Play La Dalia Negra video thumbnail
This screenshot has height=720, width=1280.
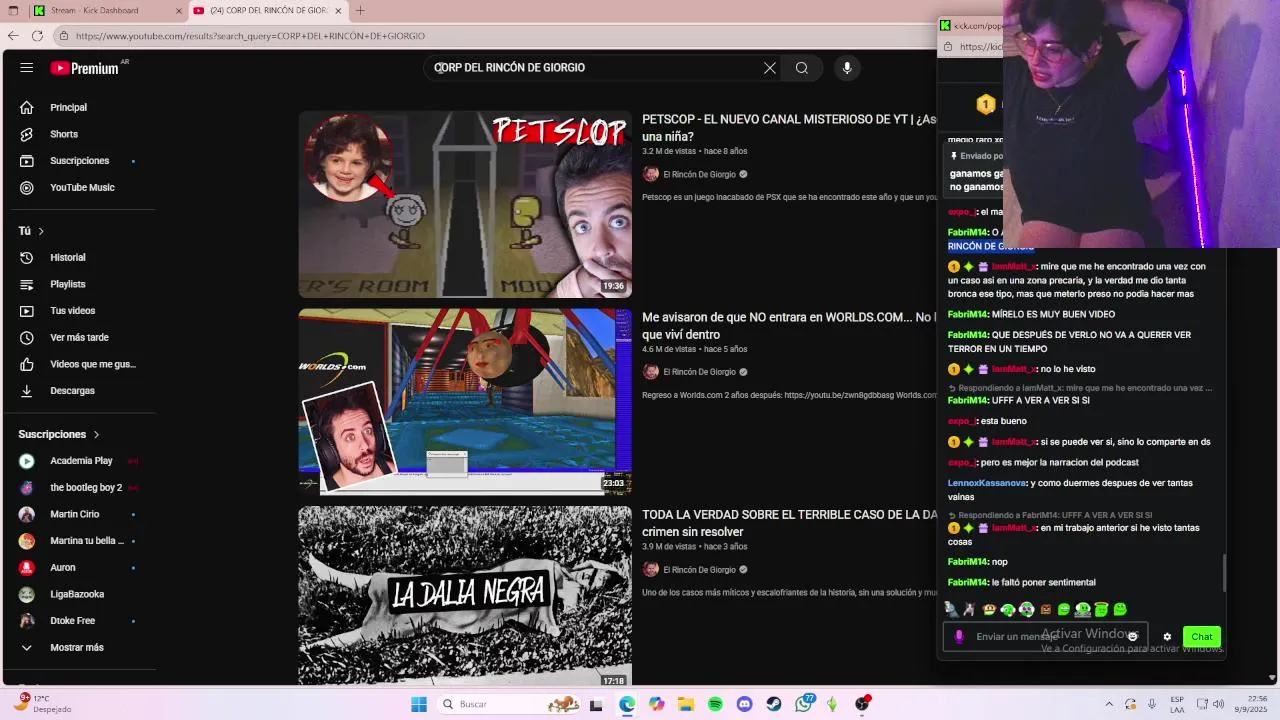coord(465,596)
